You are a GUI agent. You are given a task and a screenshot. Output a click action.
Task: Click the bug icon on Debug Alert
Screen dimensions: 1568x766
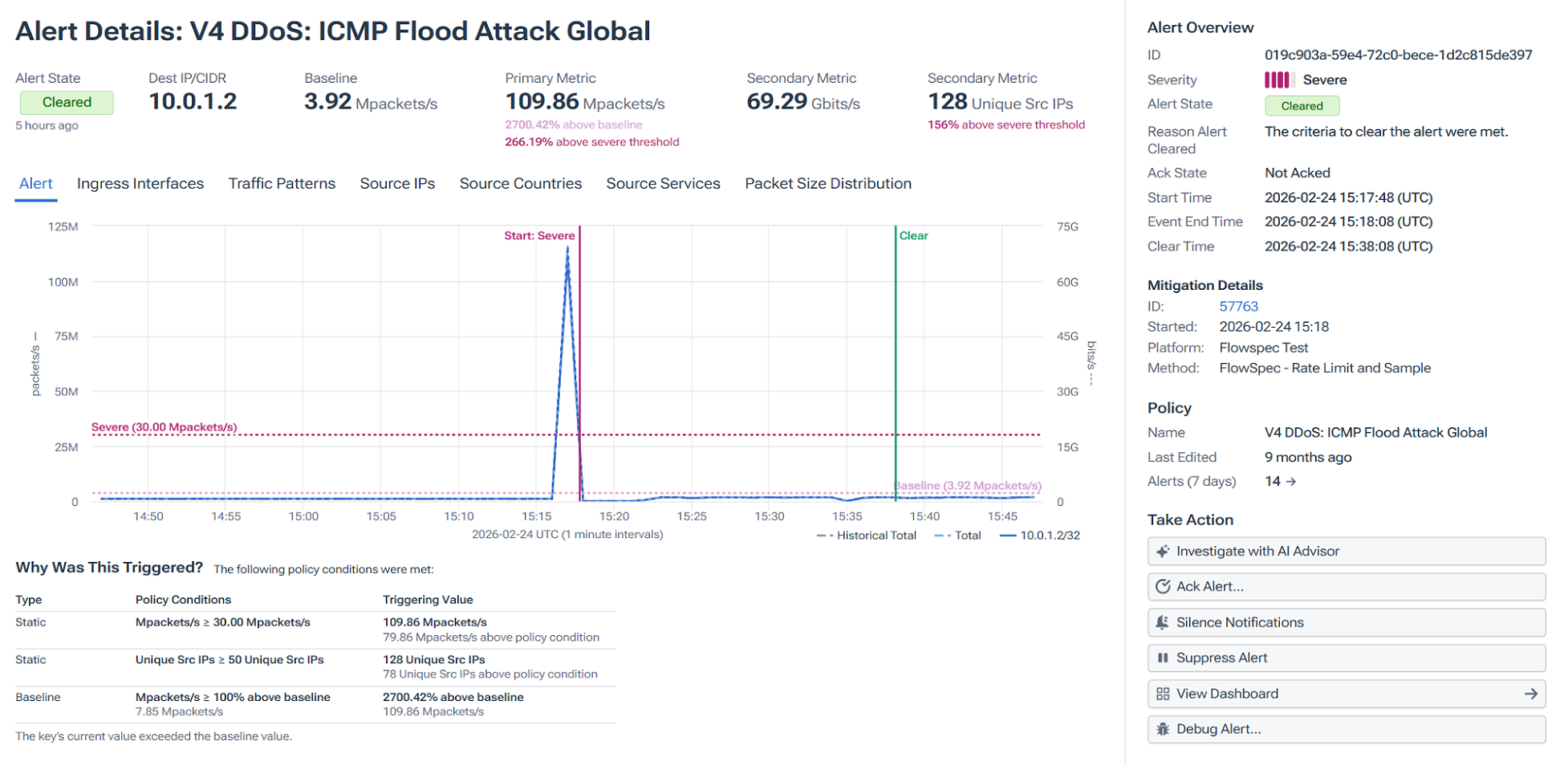[1163, 729]
